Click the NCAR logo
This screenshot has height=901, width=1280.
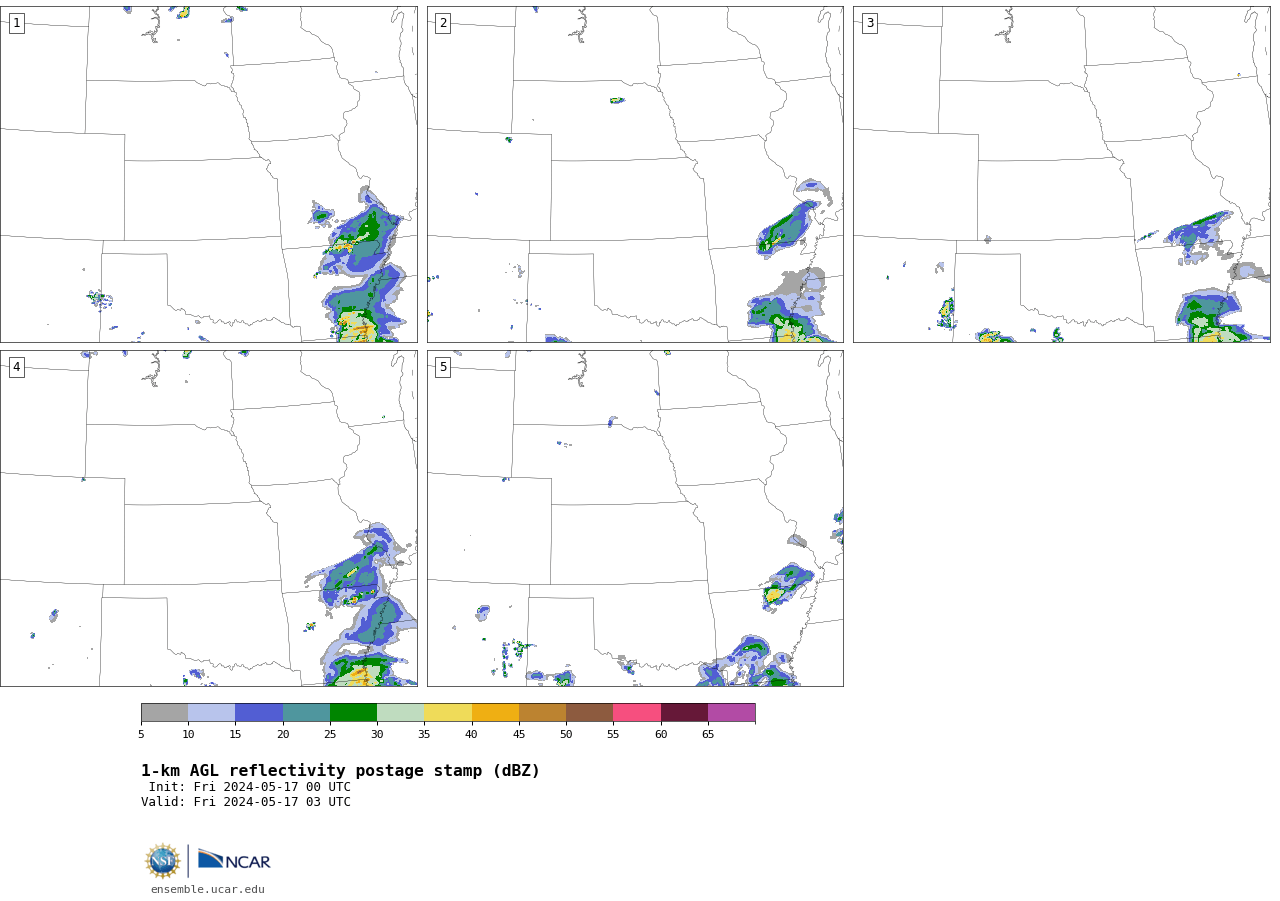pos(234,860)
